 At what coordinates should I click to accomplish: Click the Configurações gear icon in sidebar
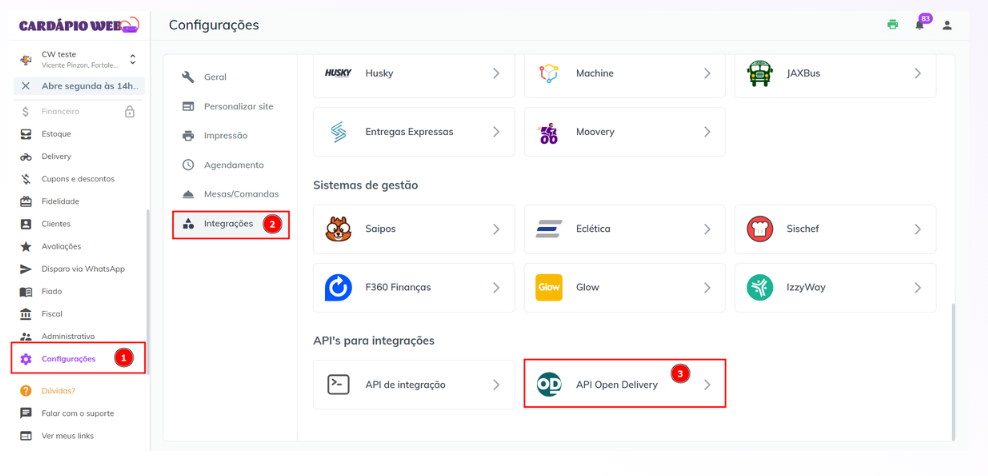[x=26, y=359]
